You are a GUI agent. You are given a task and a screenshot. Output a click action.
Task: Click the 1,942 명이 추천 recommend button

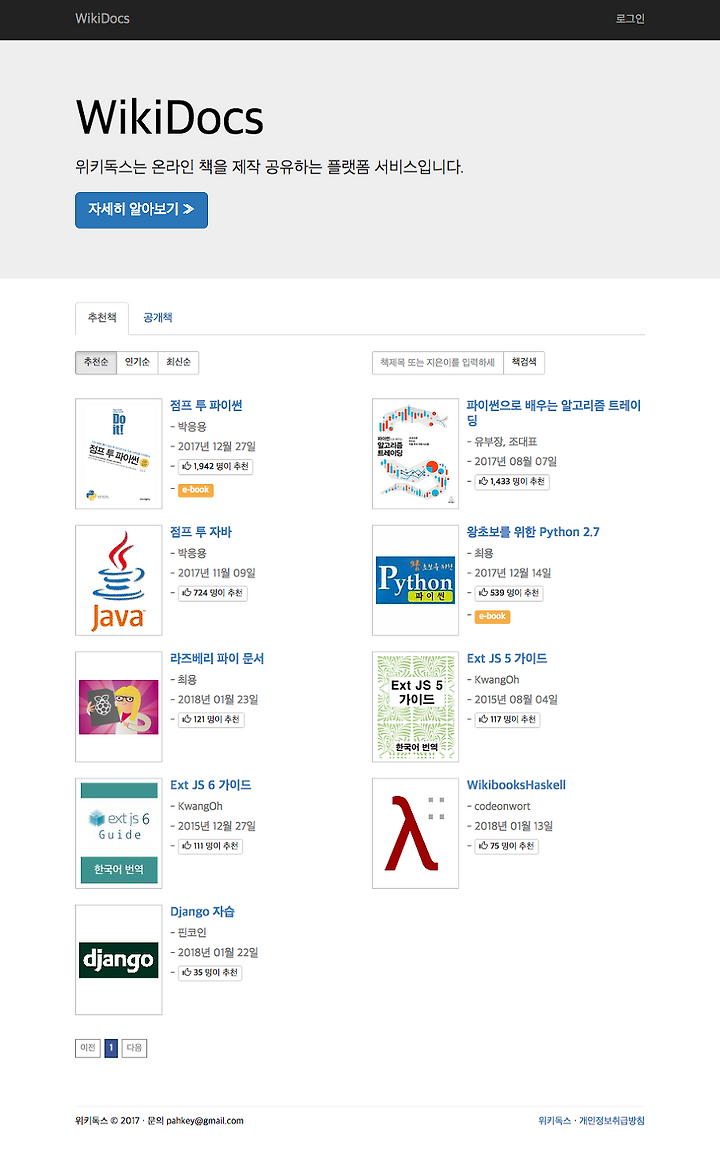[x=216, y=467]
